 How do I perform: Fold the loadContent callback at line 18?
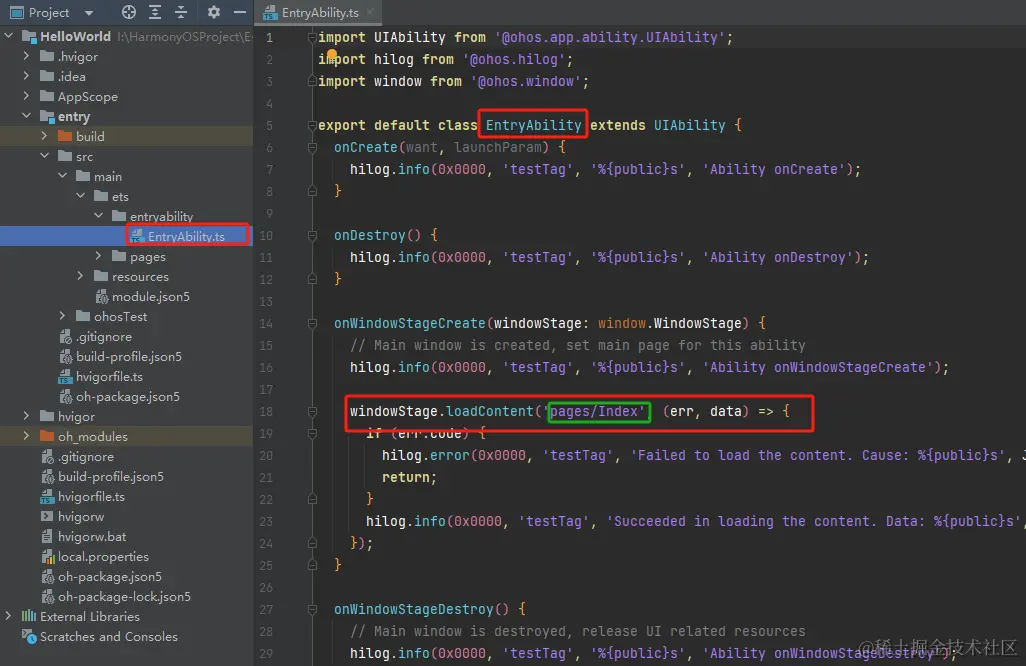pos(312,411)
